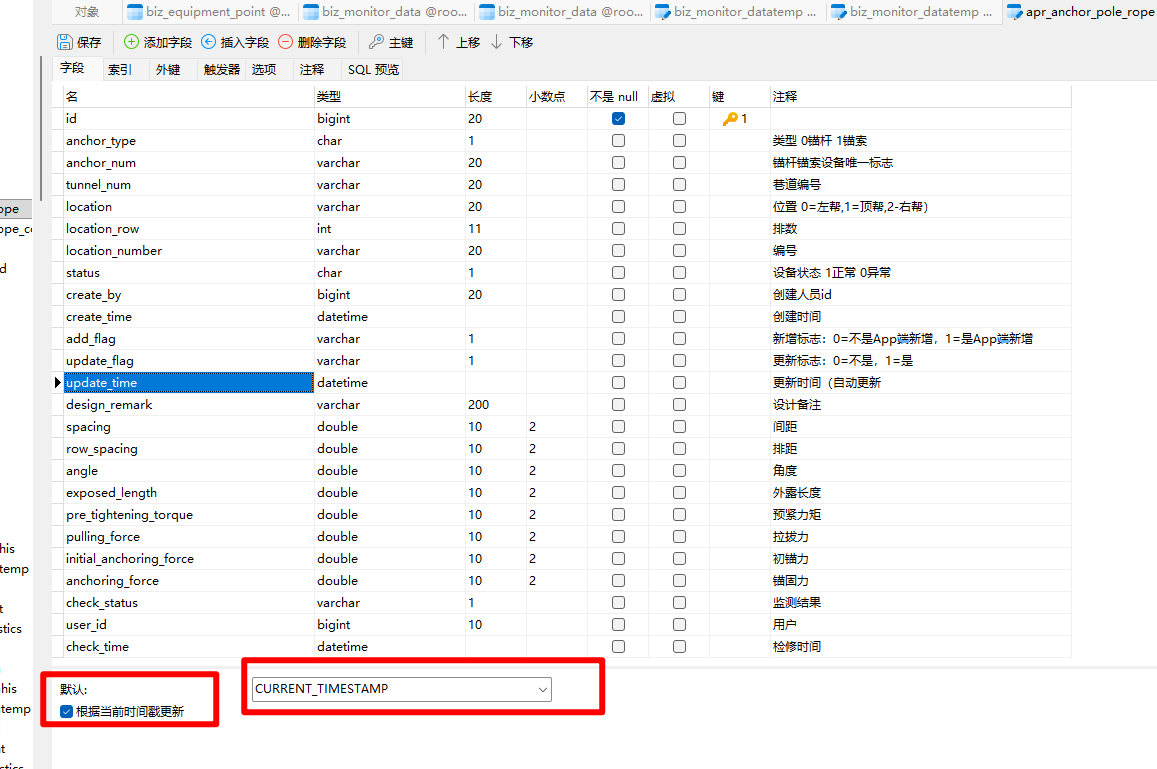Select the check_status field name
The image size is (1157, 769).
(102, 603)
